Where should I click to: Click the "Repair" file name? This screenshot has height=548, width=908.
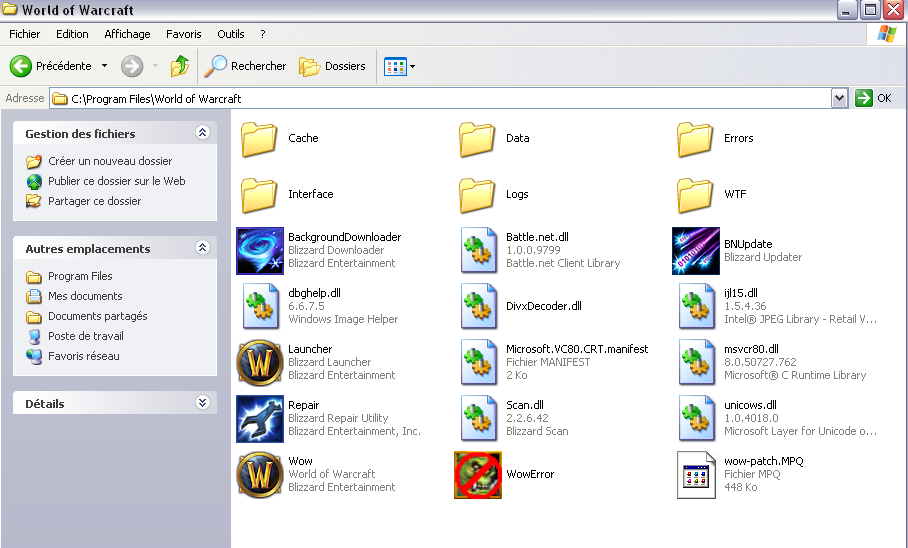304,405
